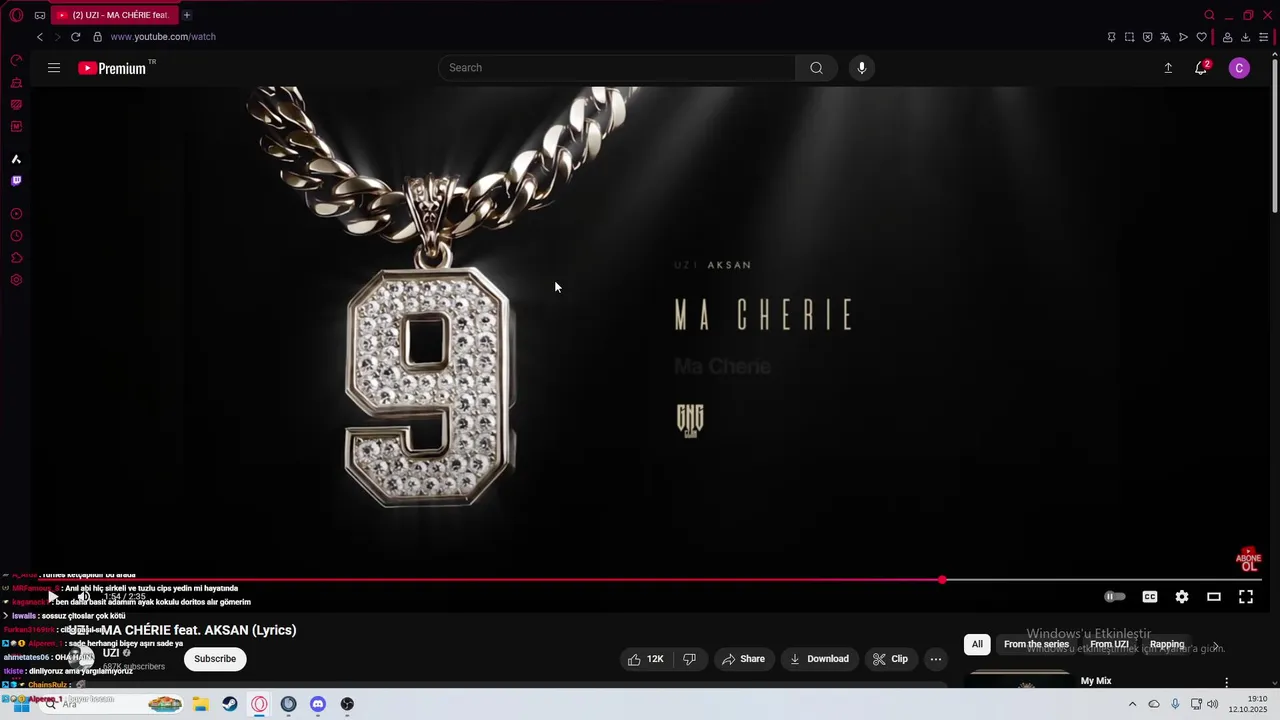The height and width of the screenshot is (720, 1280).
Task: Go back to previous page
Action: 40,37
